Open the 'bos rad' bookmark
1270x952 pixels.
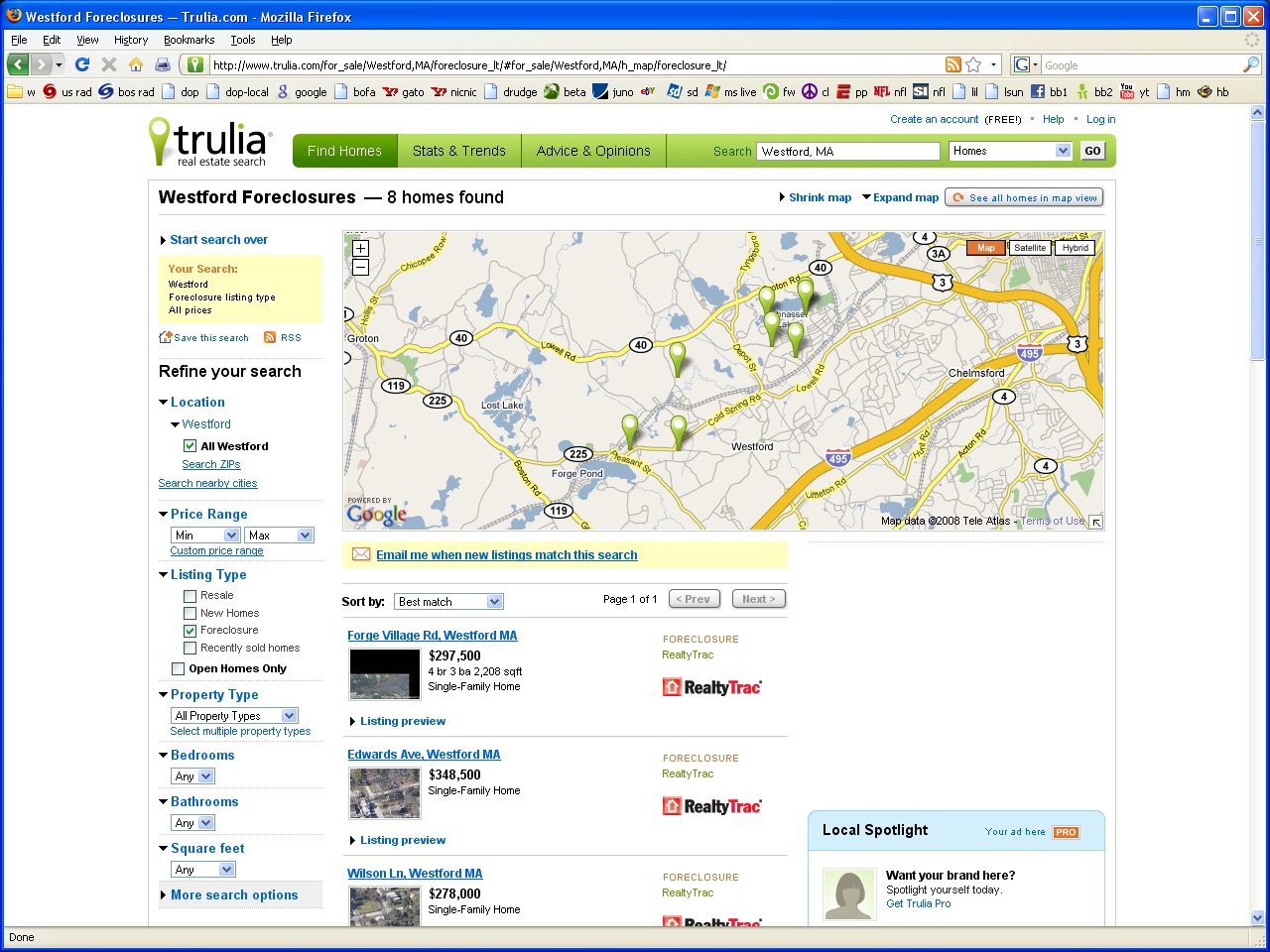click(127, 91)
